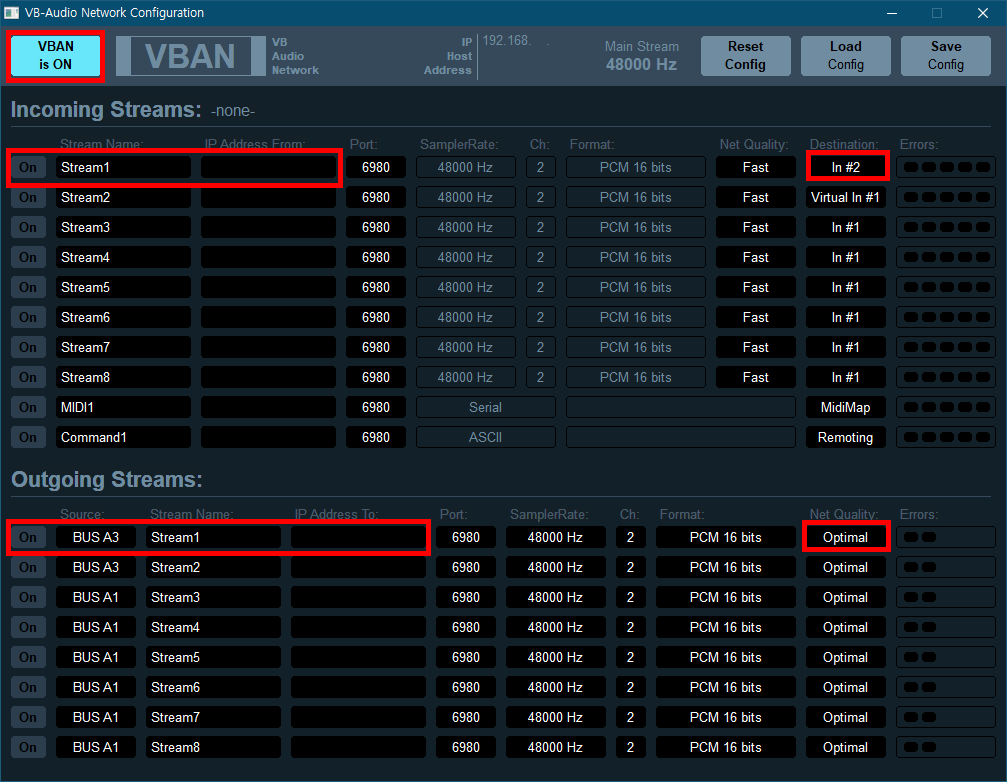
Task: Click incoming Stream1 error indicator LEDs
Action: [946, 168]
